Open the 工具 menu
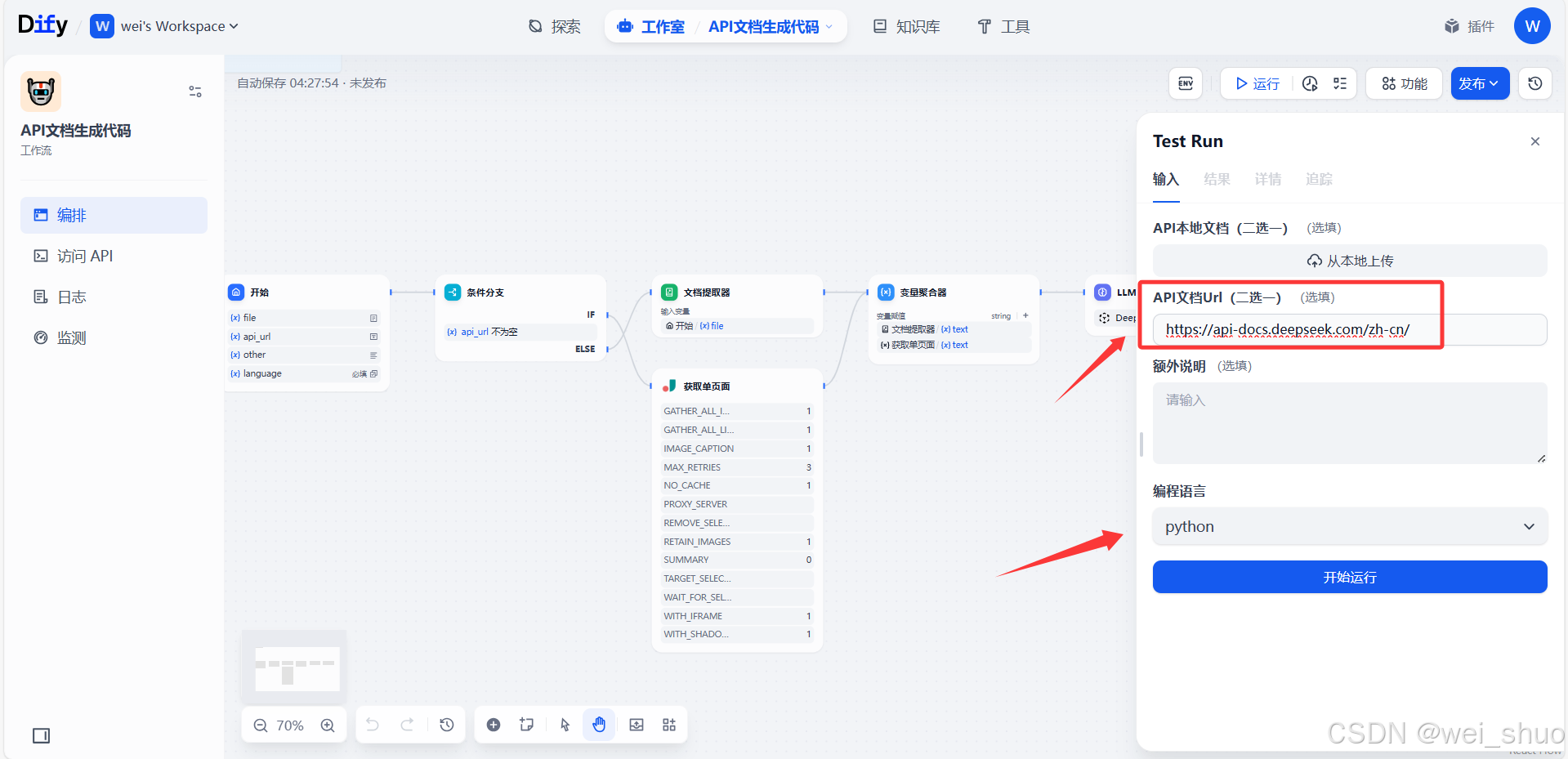Viewport: 1568px width, 759px height. pyautogui.click(x=1003, y=27)
